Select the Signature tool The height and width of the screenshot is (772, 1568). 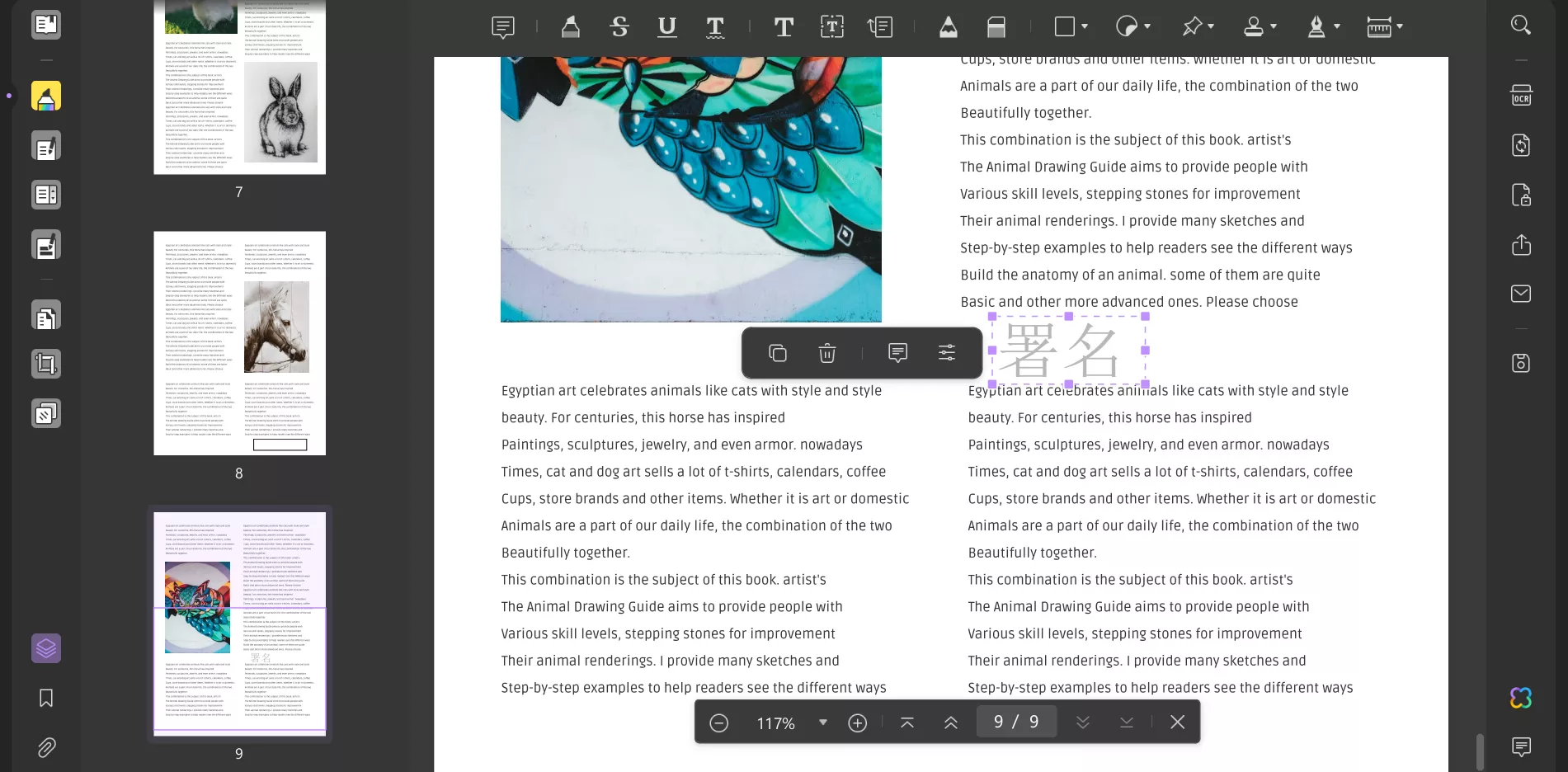1316,27
